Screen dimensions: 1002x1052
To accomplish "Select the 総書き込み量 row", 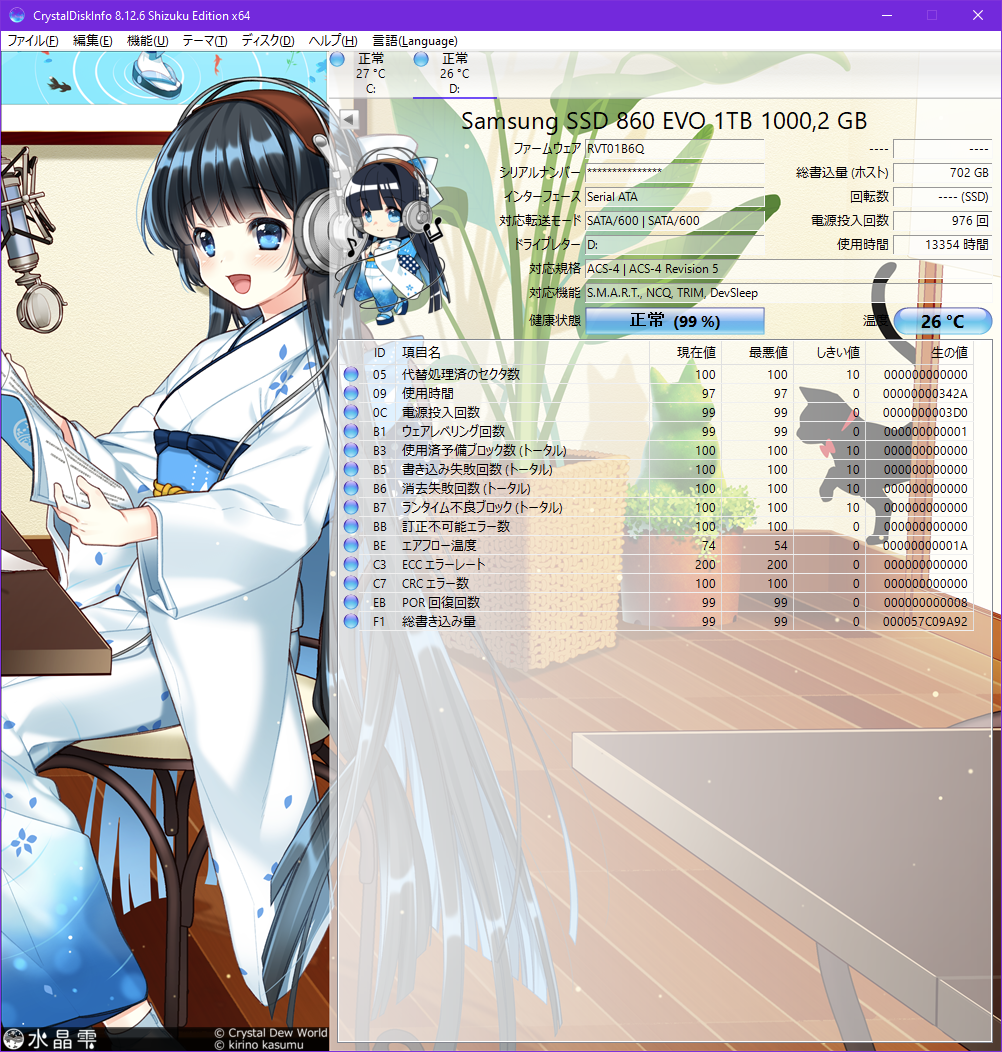I will click(656, 621).
